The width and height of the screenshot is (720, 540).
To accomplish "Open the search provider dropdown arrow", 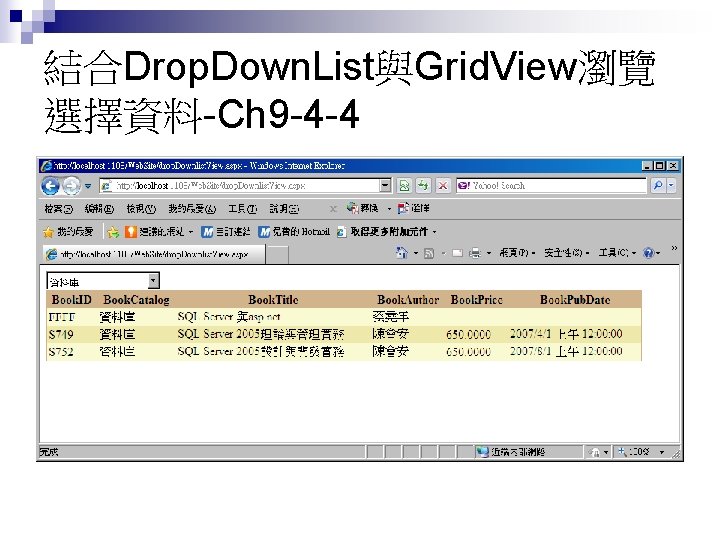I will click(671, 186).
